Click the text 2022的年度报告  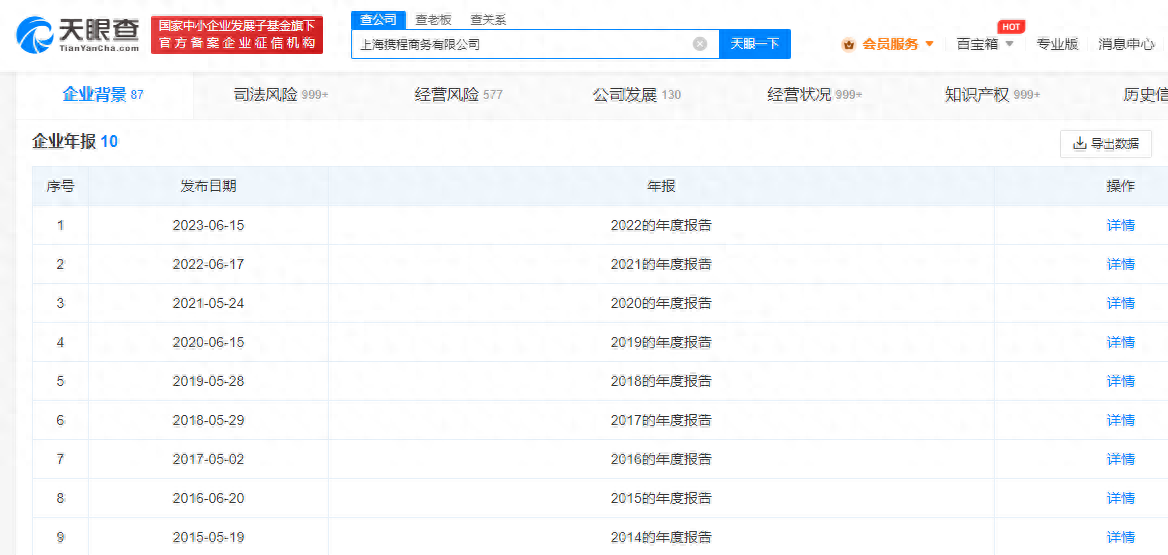click(x=661, y=225)
